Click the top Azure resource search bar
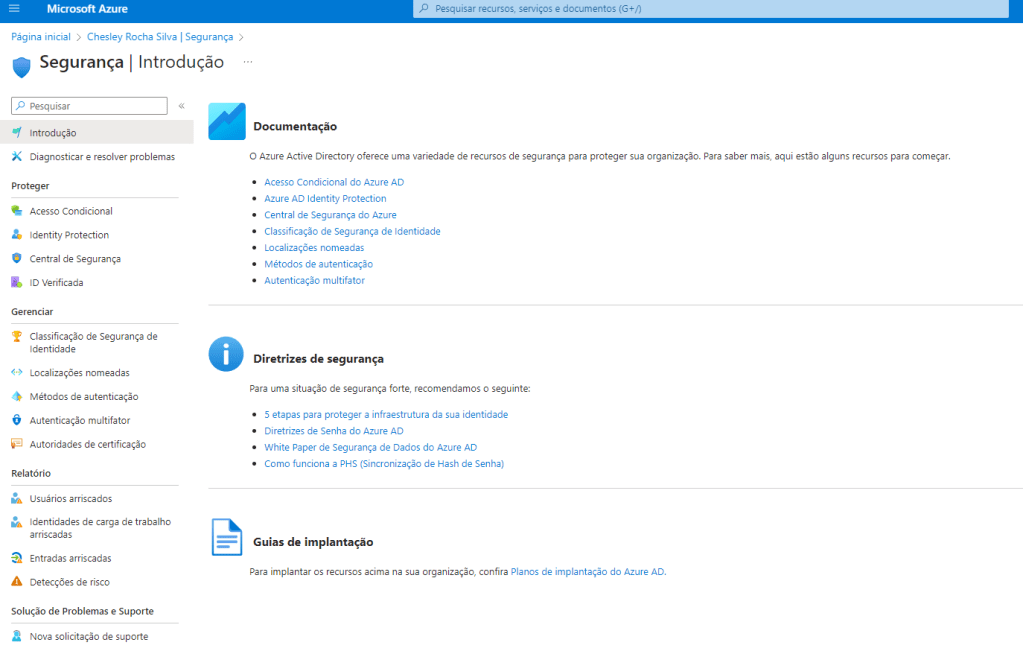Viewport: 1023px width, 654px height. click(710, 9)
